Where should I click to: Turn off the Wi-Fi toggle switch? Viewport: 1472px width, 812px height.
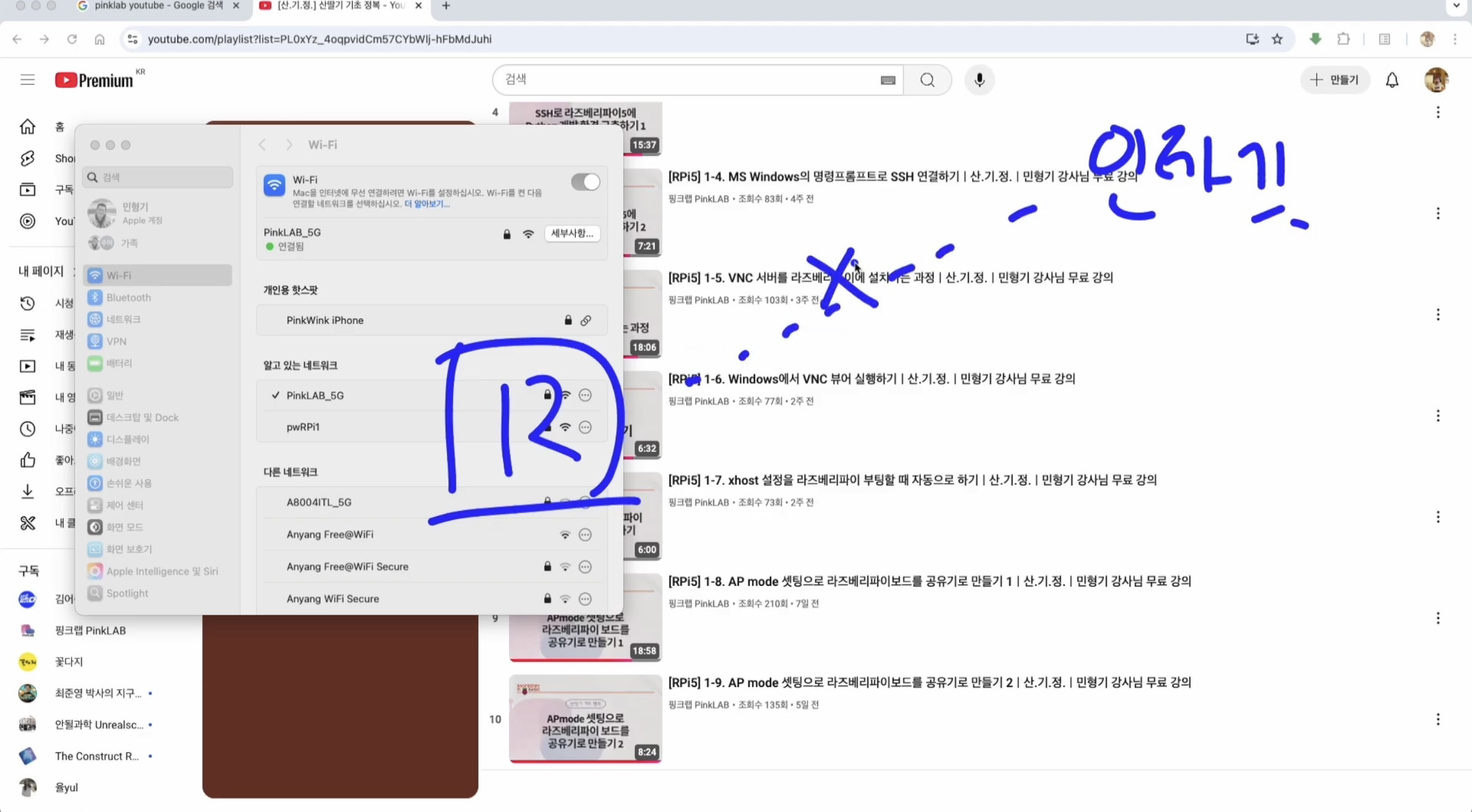pyautogui.click(x=585, y=182)
